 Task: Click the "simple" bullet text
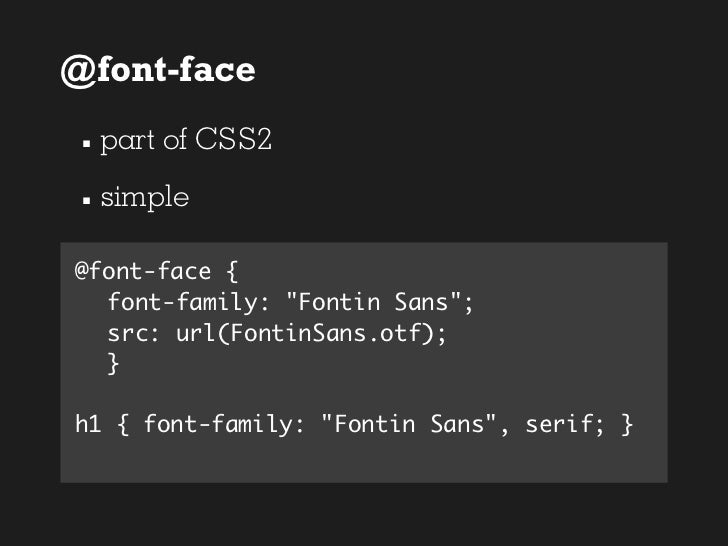144,197
